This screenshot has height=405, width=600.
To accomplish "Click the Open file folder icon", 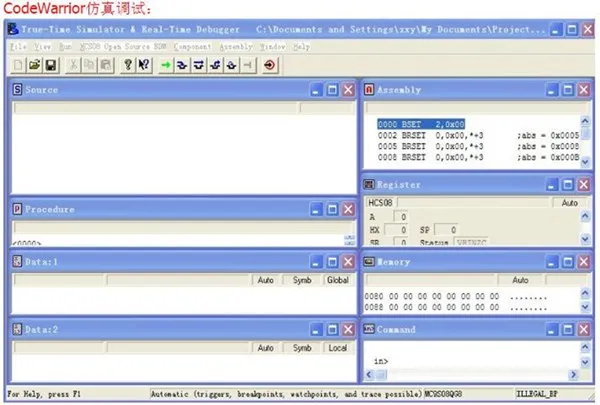I will coord(34,65).
